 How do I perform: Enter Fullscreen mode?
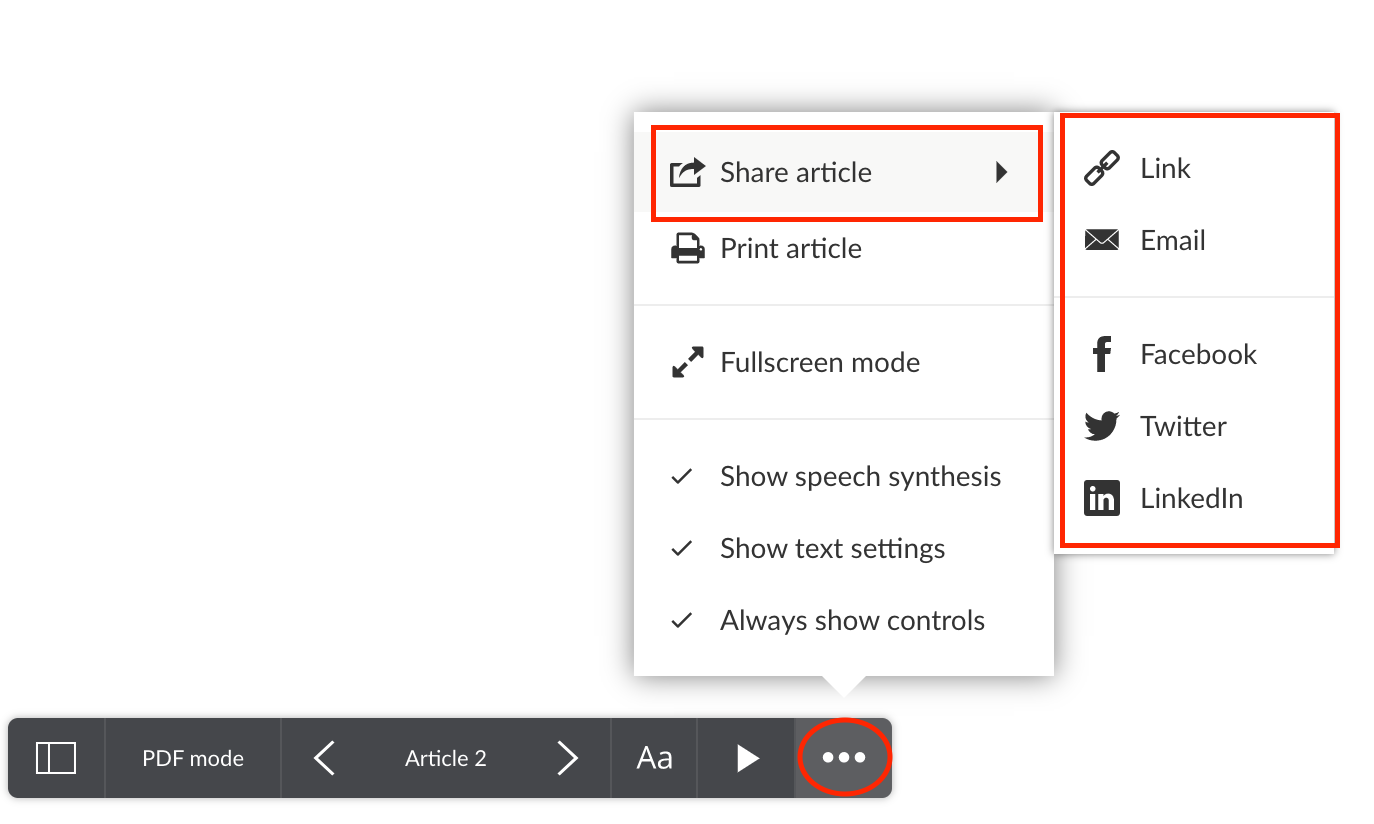click(x=819, y=363)
